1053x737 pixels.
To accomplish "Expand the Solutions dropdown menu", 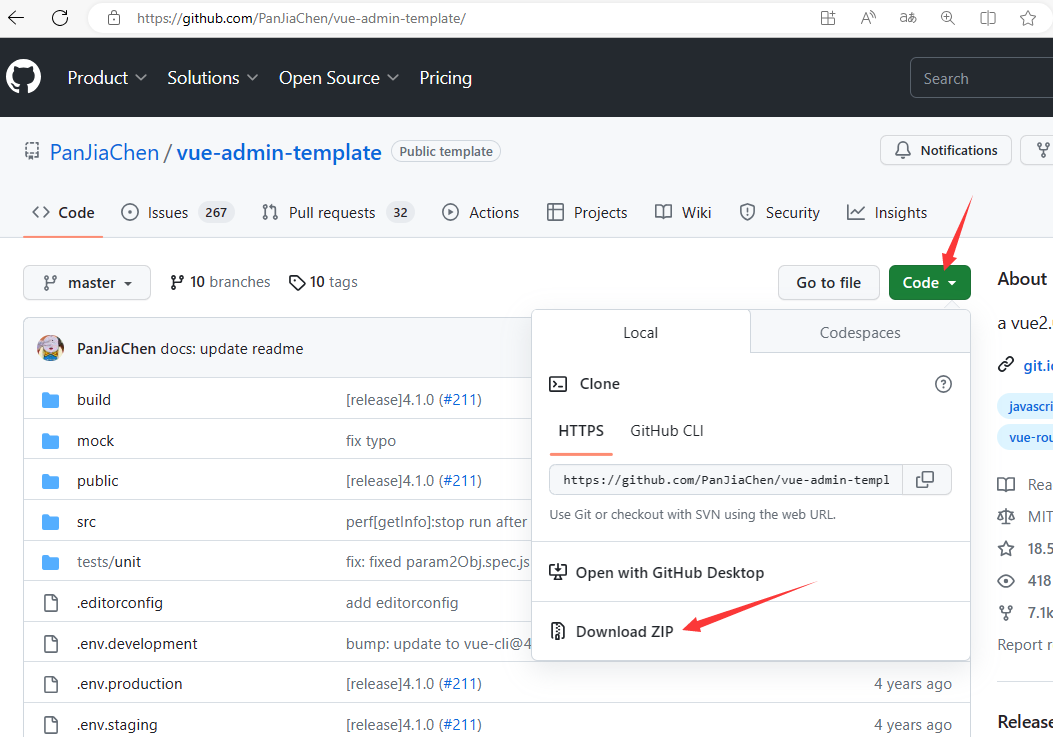I will click(212, 78).
